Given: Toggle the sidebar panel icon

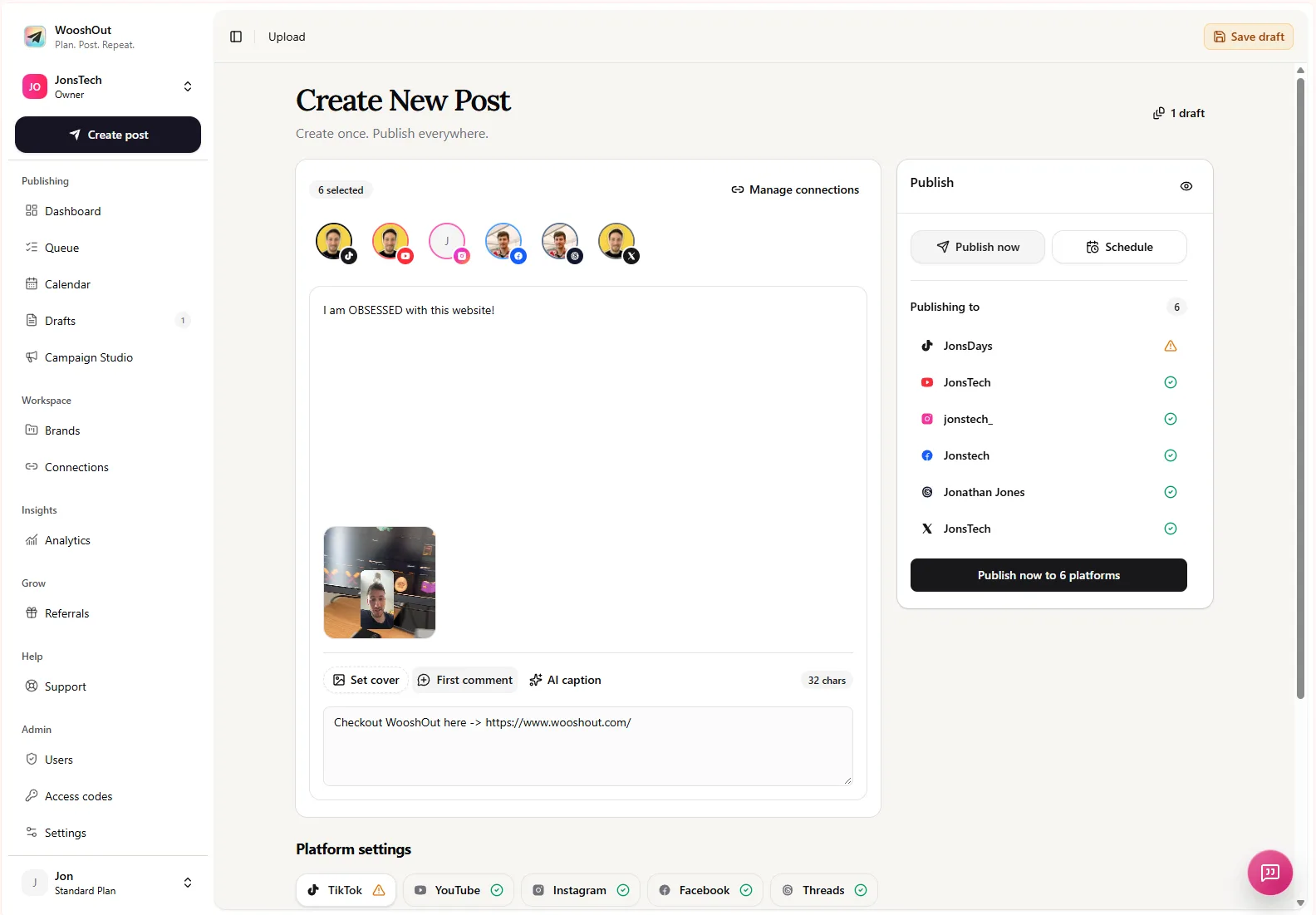Looking at the screenshot, I should tap(236, 37).
